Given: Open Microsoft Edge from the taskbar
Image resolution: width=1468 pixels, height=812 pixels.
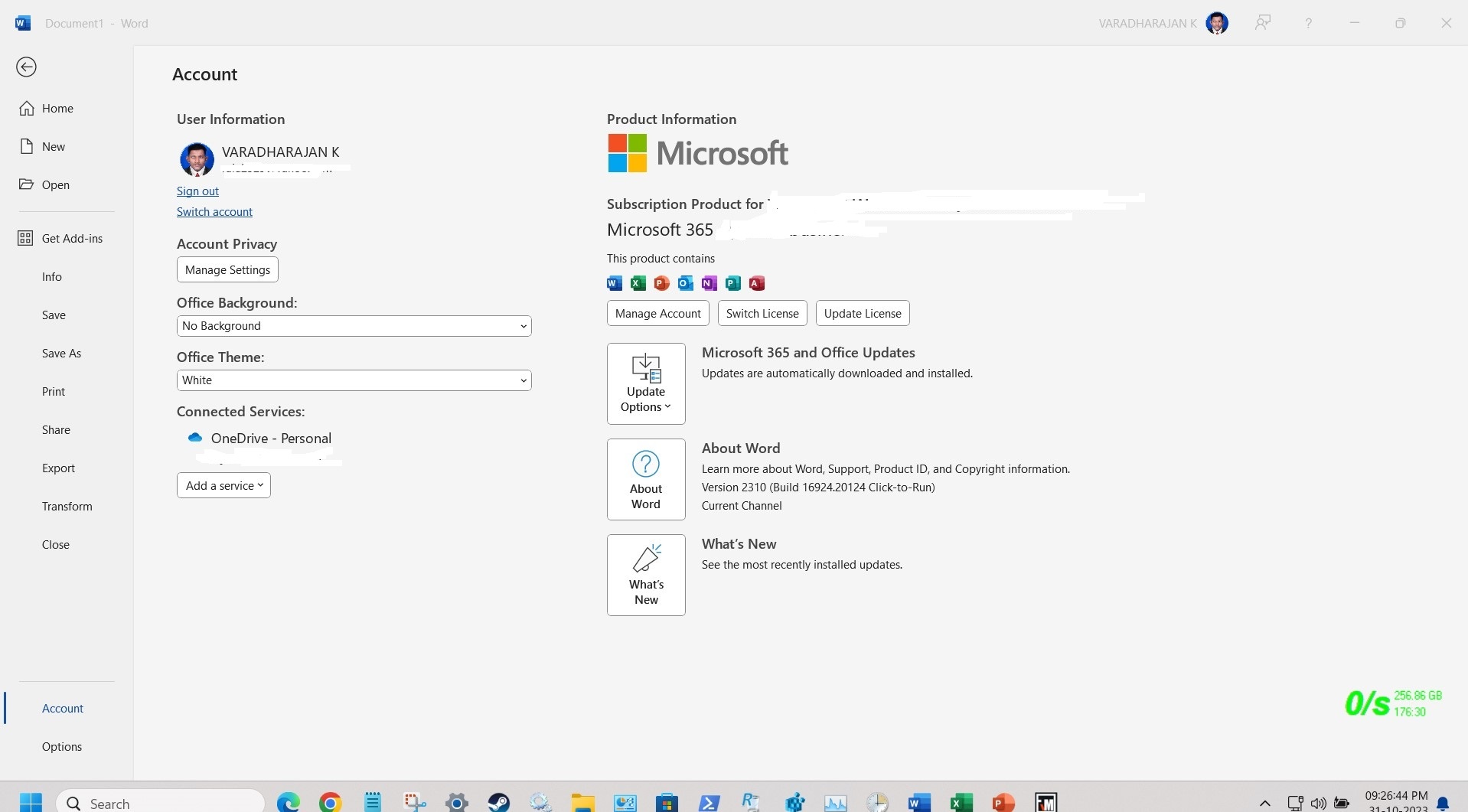Looking at the screenshot, I should (x=289, y=803).
